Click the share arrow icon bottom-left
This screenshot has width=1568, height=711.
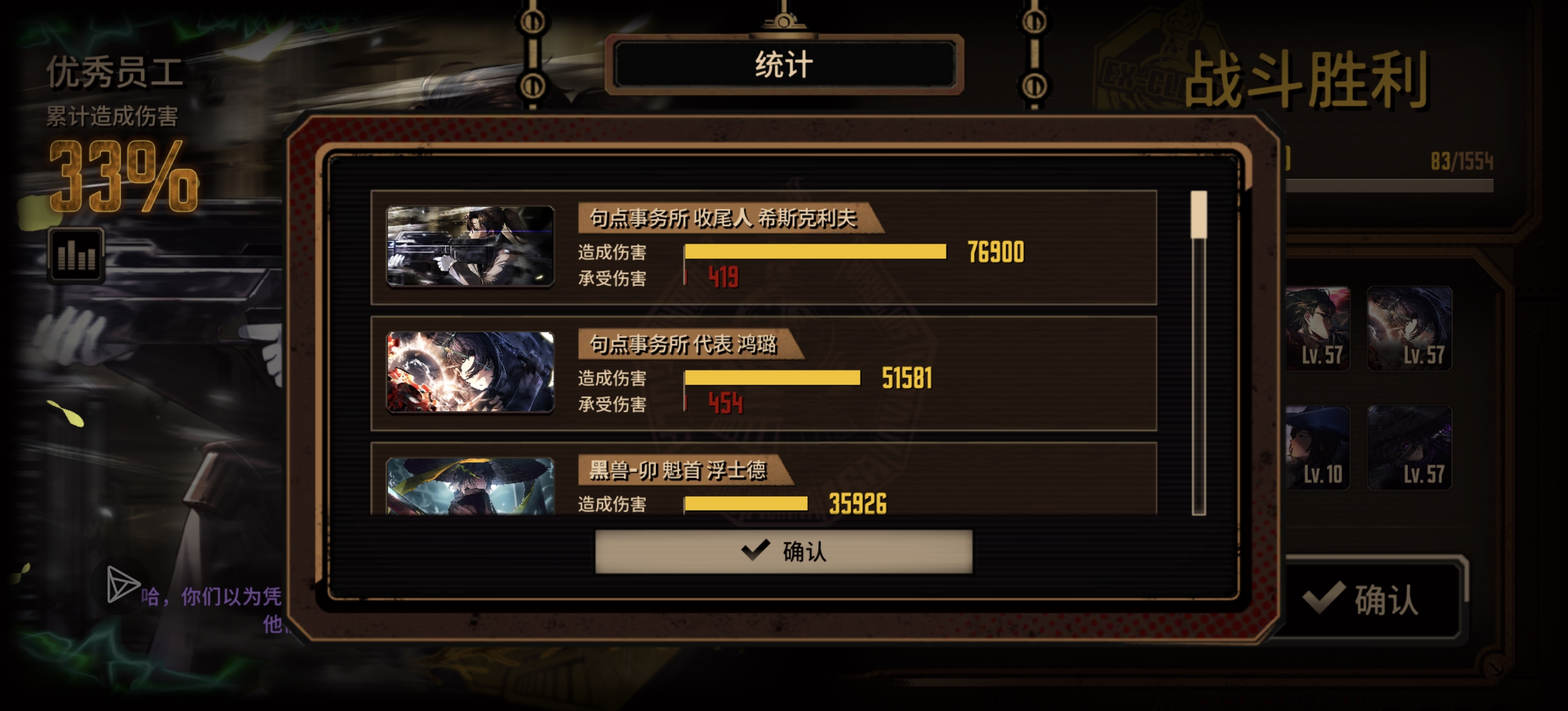tap(122, 584)
